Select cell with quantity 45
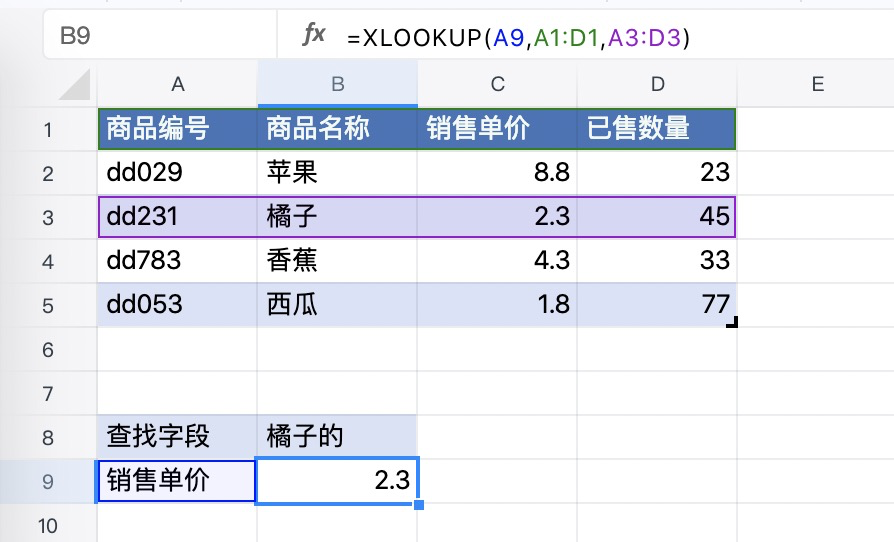The width and height of the screenshot is (894, 542). coord(657,217)
